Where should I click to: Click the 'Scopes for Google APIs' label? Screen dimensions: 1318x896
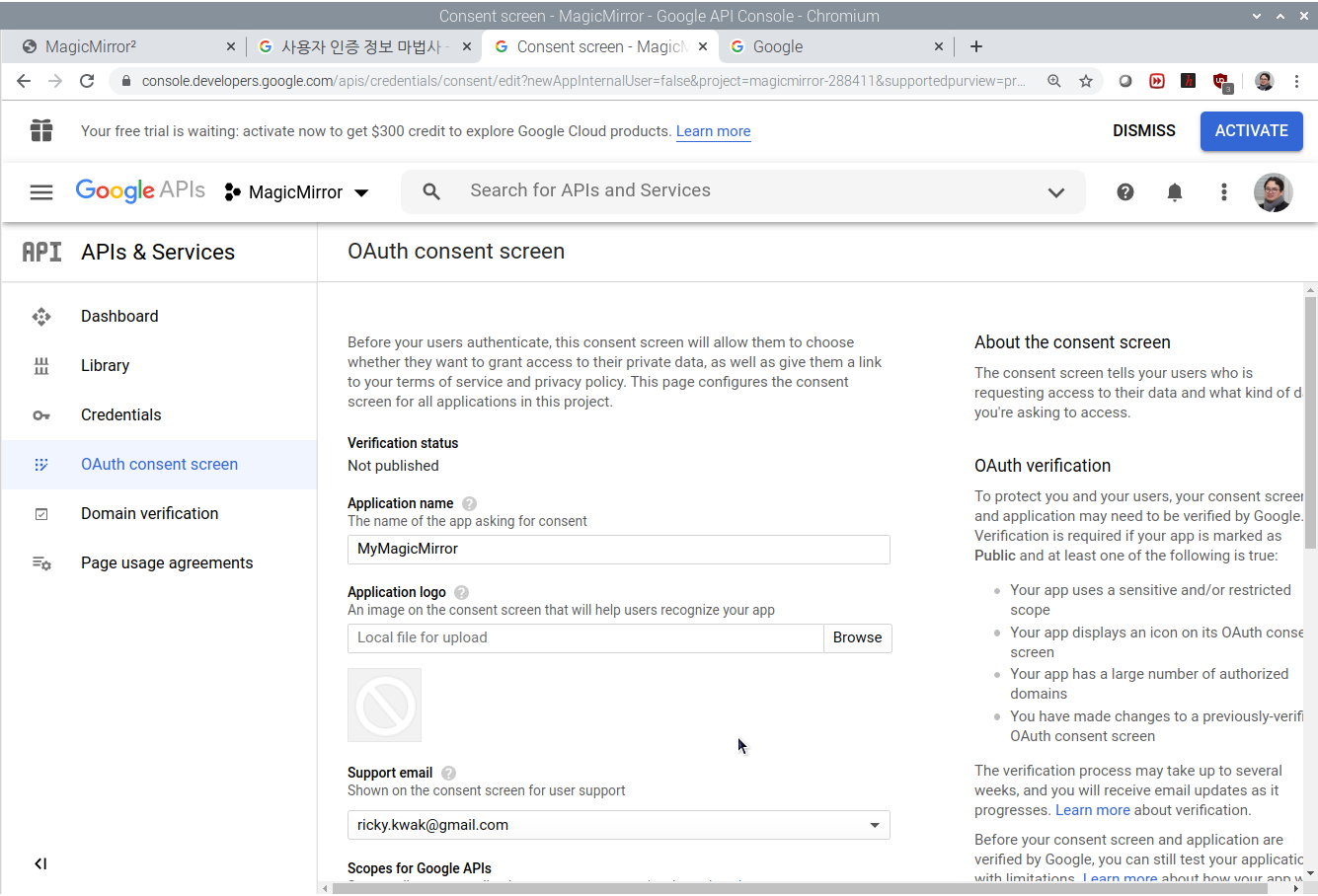(420, 868)
